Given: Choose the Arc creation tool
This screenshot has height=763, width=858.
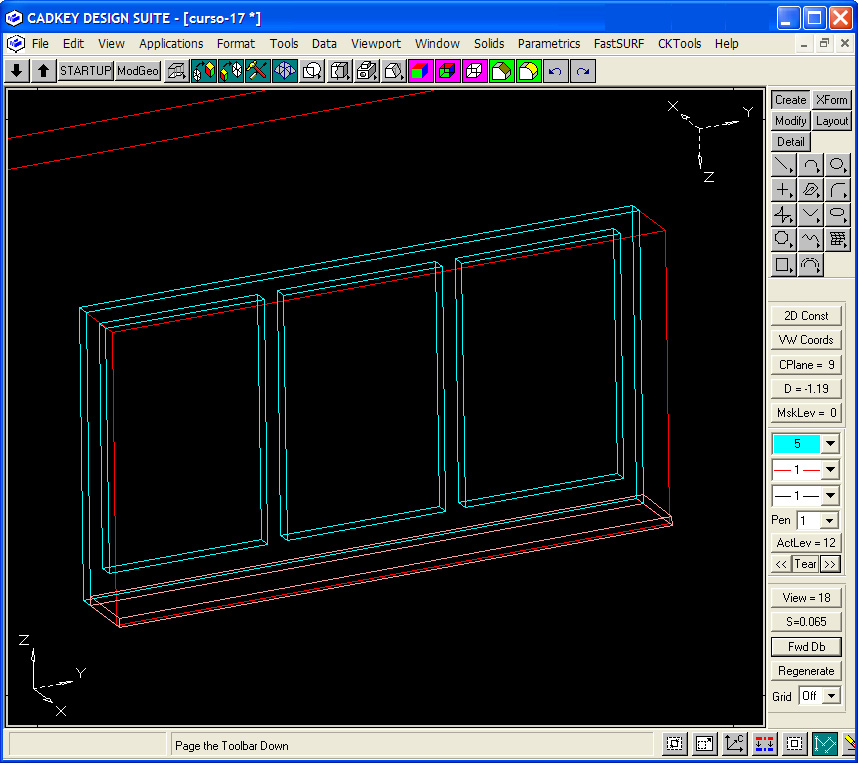Looking at the screenshot, I should pos(811,165).
